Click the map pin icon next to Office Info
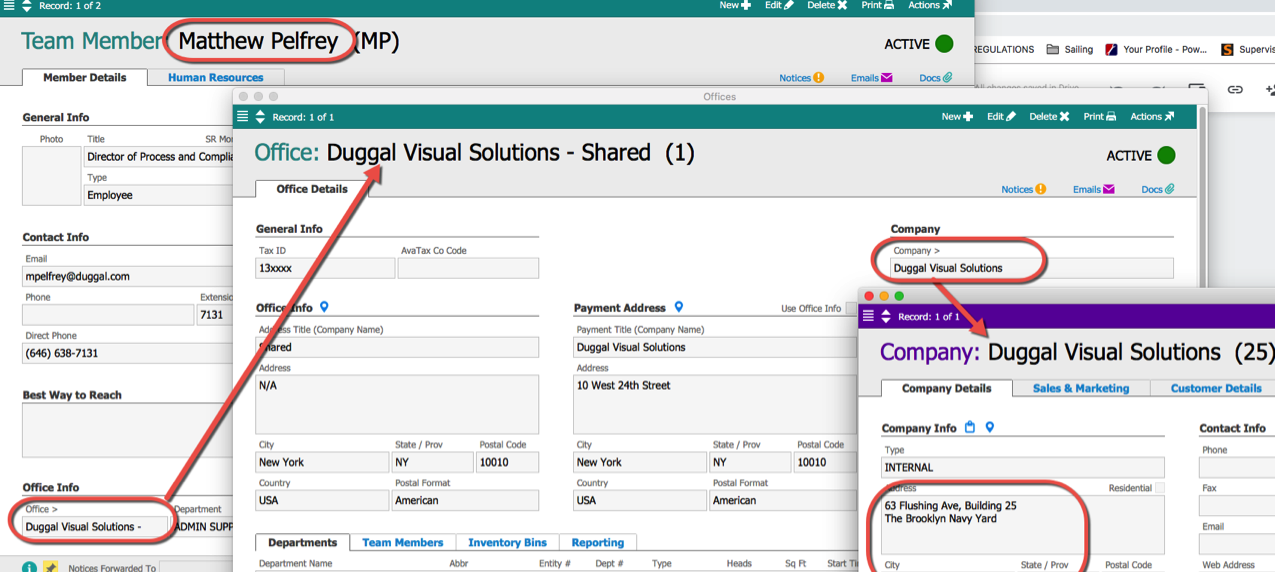Viewport: 1275px width, 572px height. (324, 307)
